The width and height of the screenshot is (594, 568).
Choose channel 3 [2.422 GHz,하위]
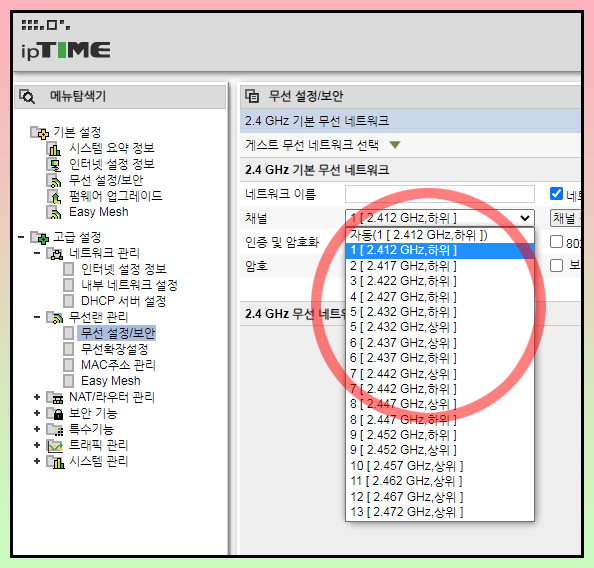coord(440,281)
